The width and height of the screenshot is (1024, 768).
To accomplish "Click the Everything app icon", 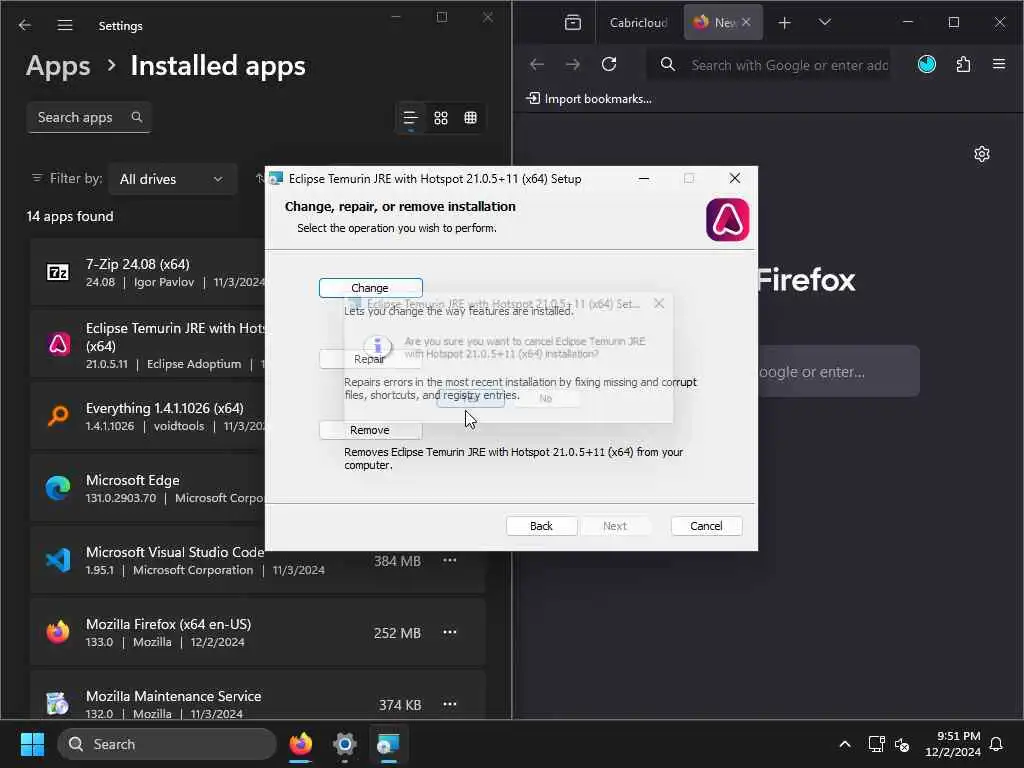I will (x=58, y=416).
